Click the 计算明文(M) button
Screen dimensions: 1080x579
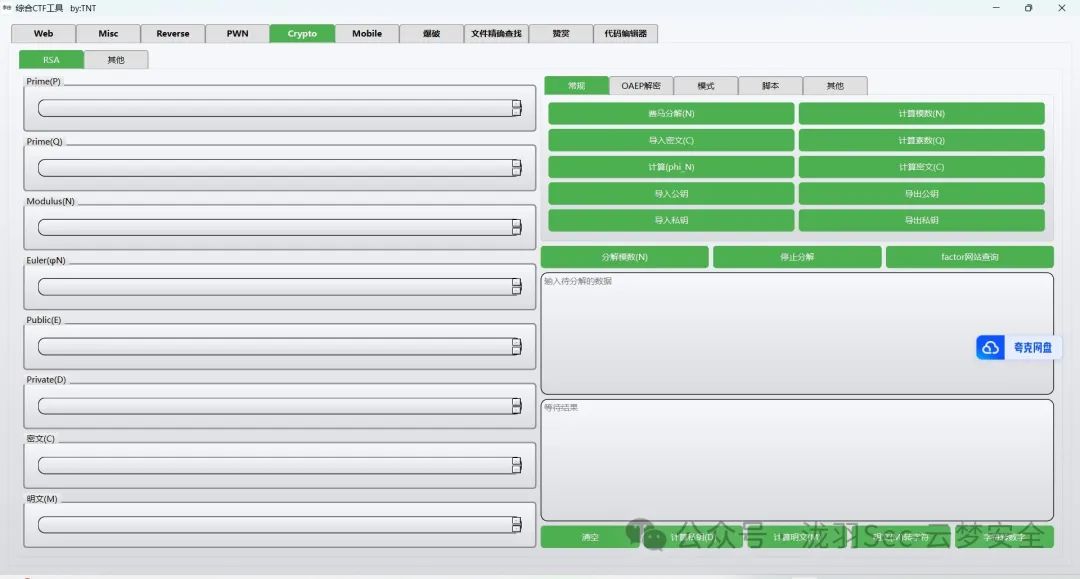797,537
